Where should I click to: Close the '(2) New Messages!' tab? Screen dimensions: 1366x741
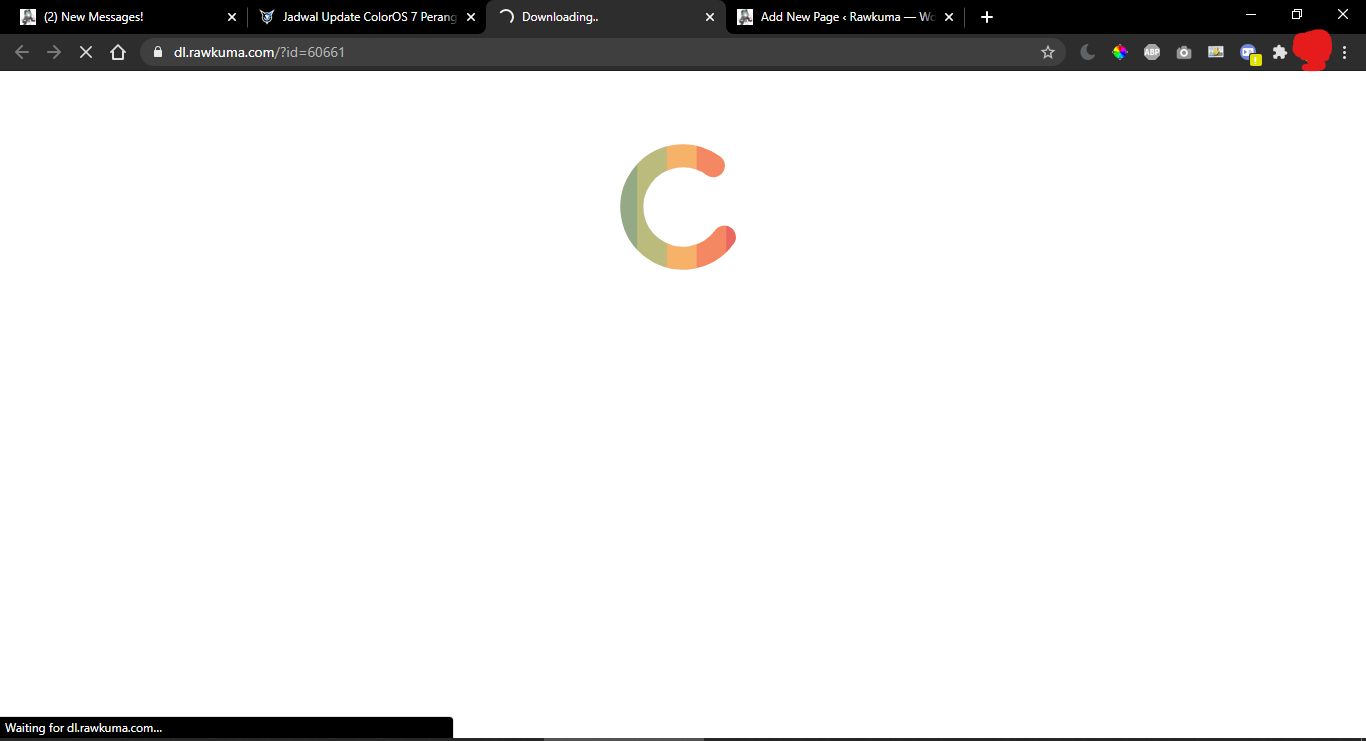click(232, 17)
